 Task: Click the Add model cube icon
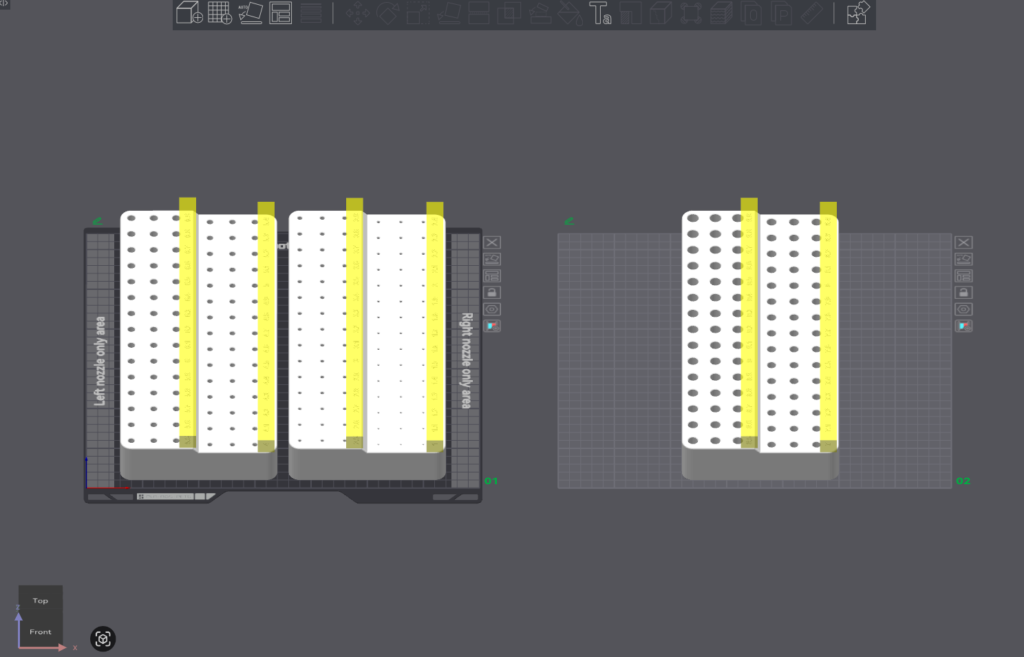[x=188, y=13]
